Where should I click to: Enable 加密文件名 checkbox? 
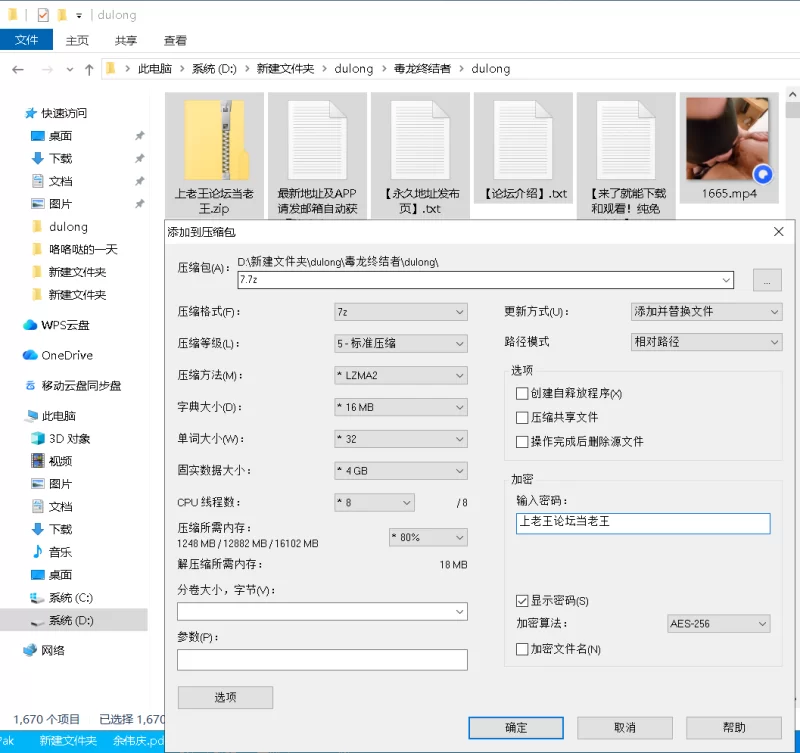[521, 649]
